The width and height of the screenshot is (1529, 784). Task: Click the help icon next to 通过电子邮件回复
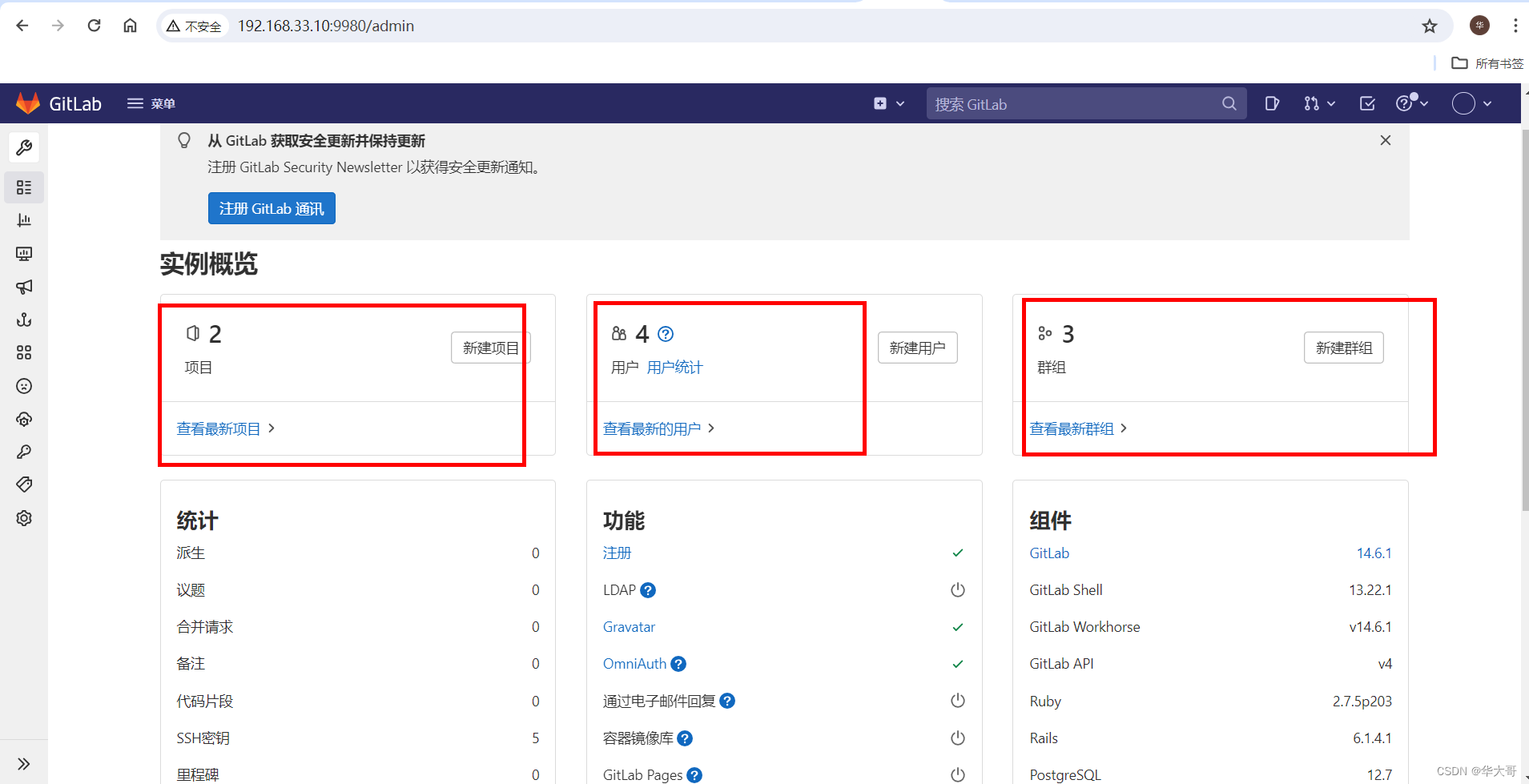(727, 701)
